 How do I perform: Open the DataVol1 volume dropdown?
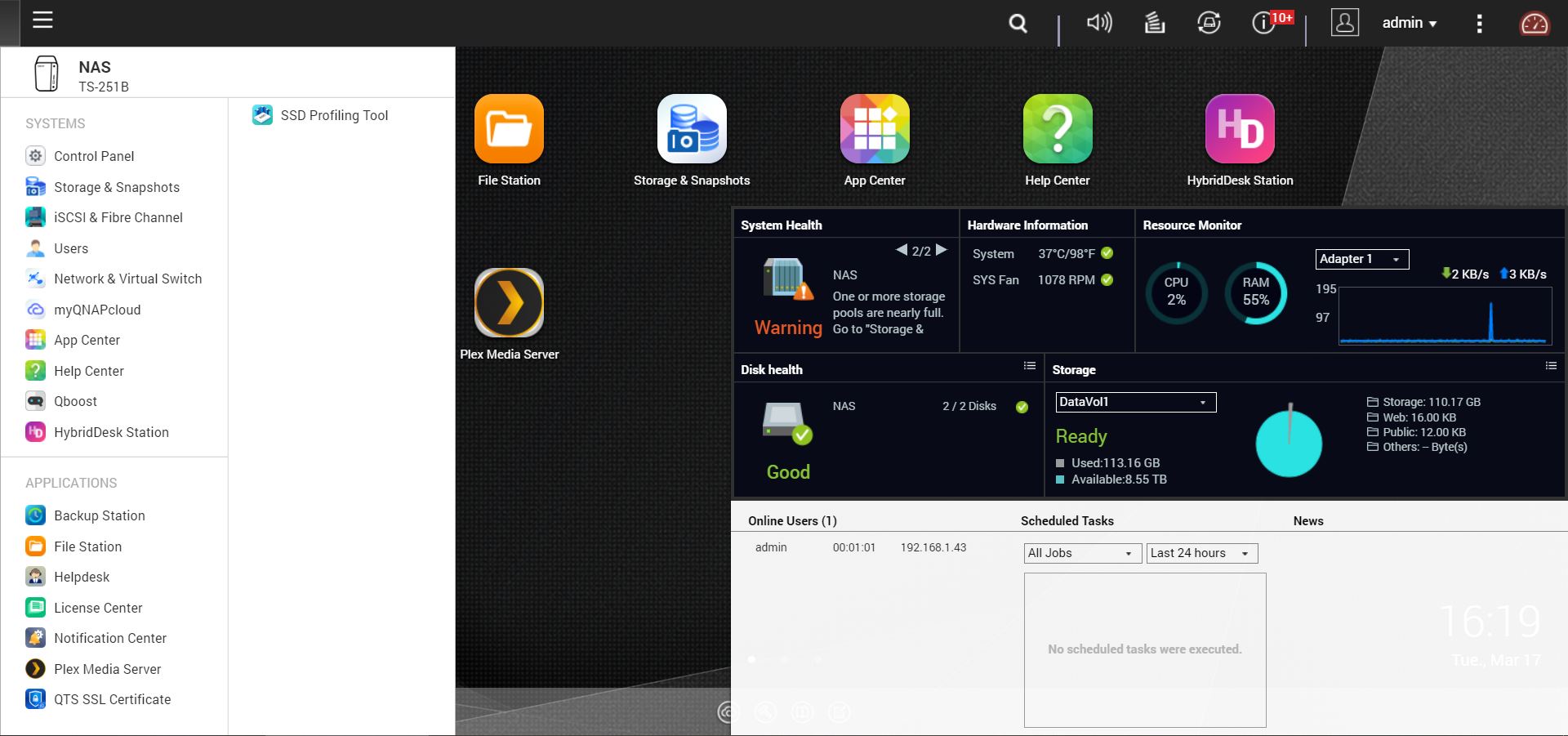tap(1136, 402)
